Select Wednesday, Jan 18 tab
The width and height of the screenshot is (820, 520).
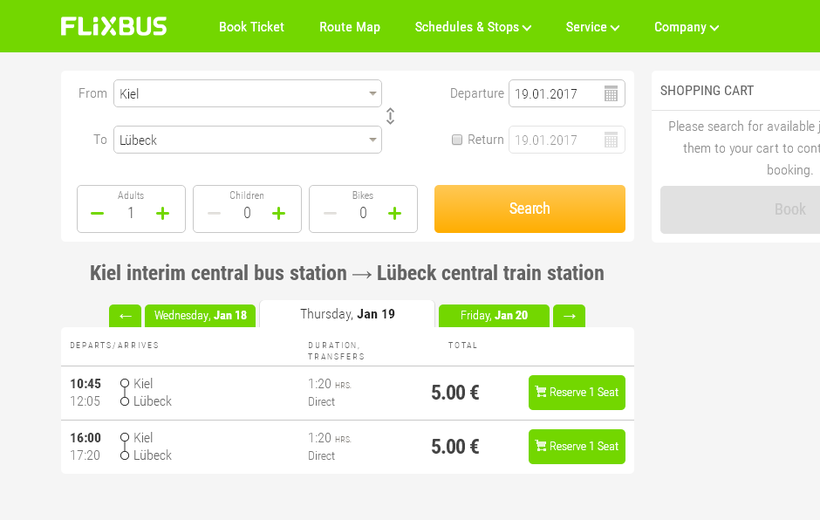200,316
